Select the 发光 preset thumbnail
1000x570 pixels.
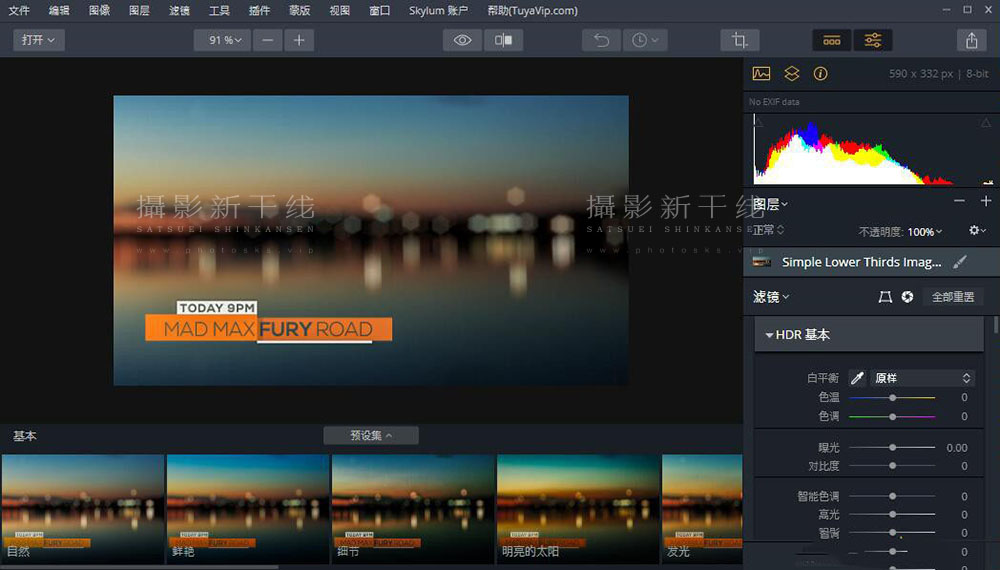tap(702, 509)
